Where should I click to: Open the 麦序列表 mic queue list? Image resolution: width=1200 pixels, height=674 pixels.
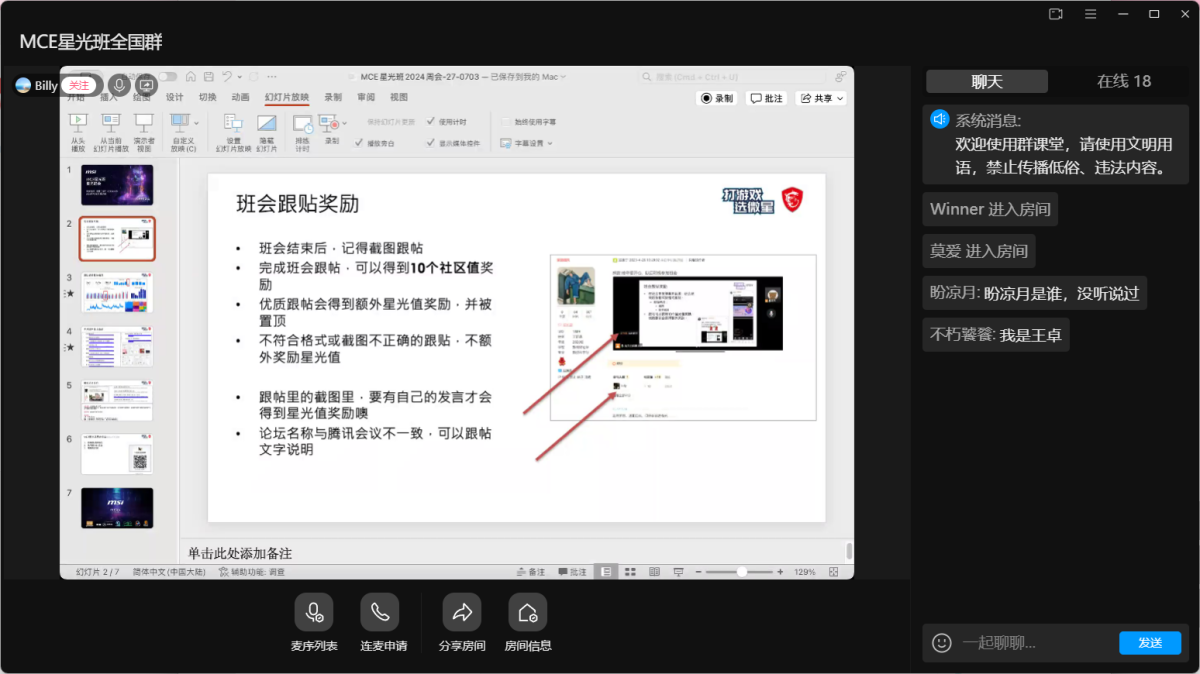coord(313,612)
